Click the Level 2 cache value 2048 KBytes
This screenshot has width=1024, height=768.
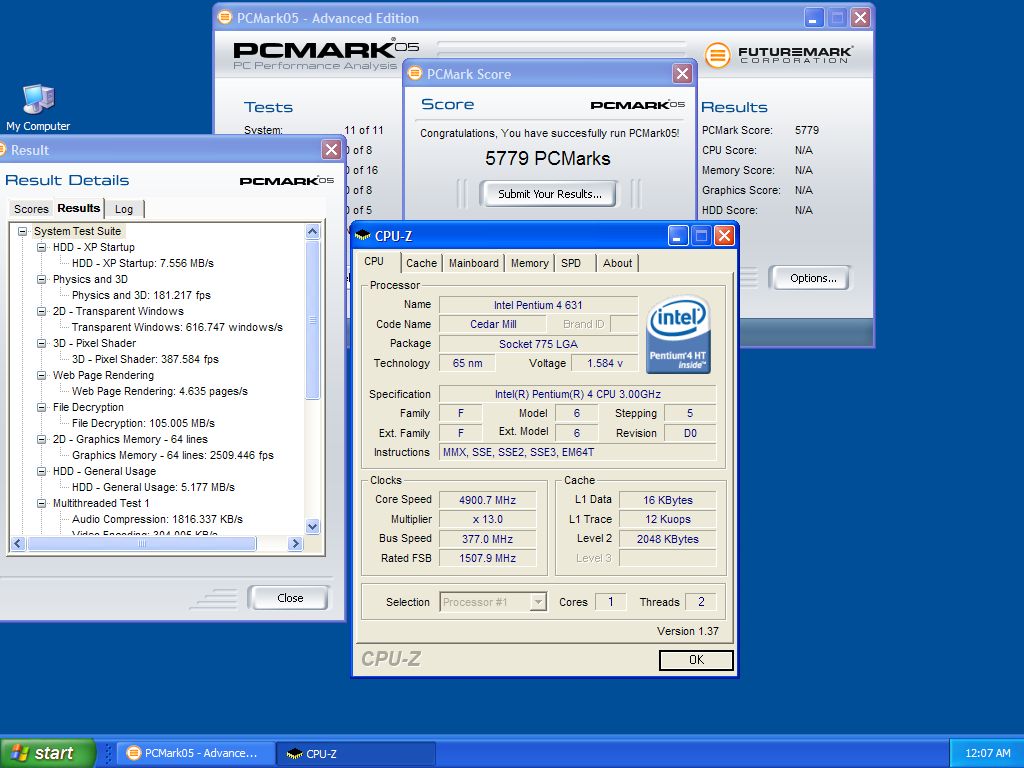tap(667, 539)
